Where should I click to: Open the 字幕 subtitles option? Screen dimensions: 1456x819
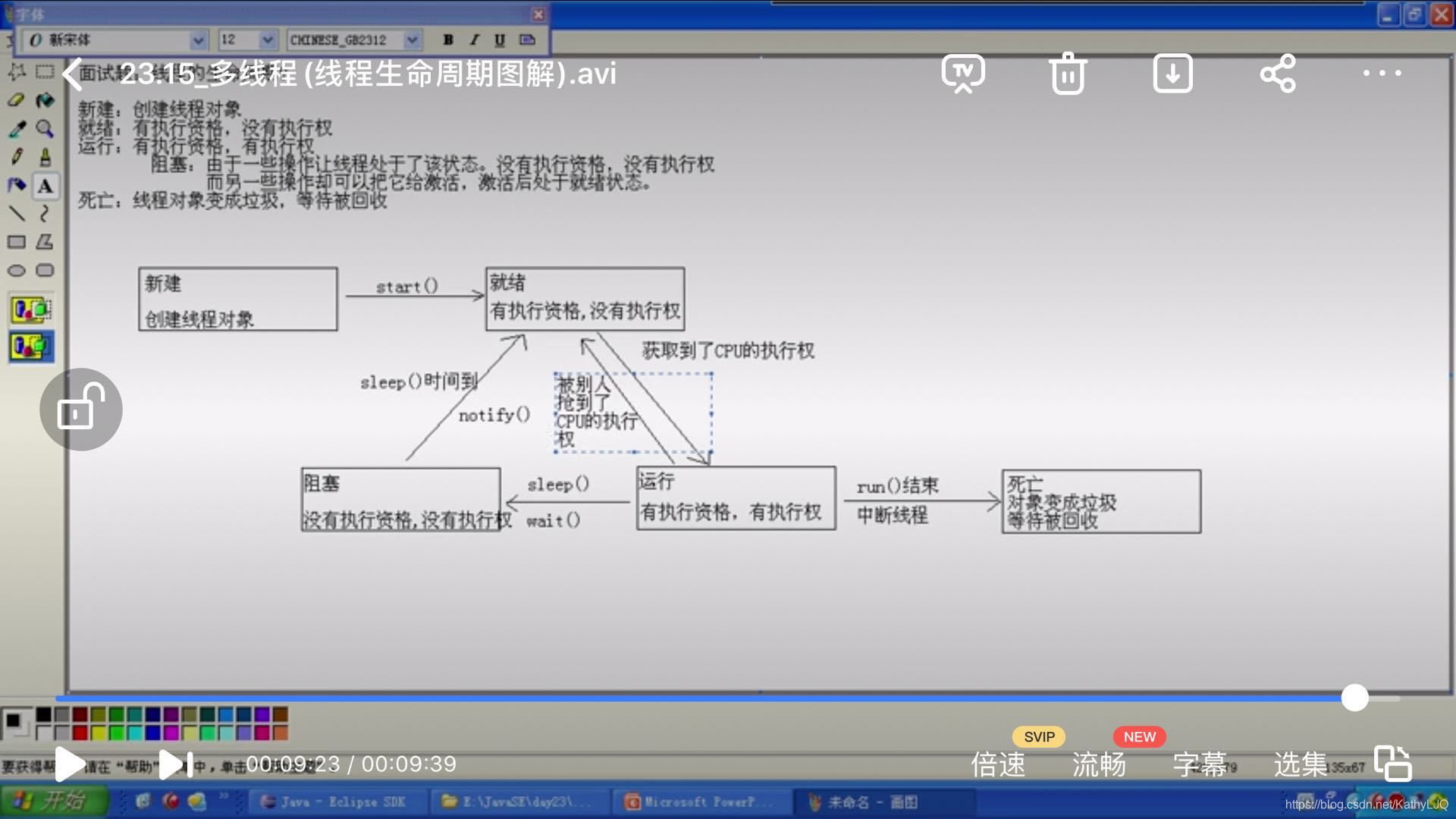1200,764
